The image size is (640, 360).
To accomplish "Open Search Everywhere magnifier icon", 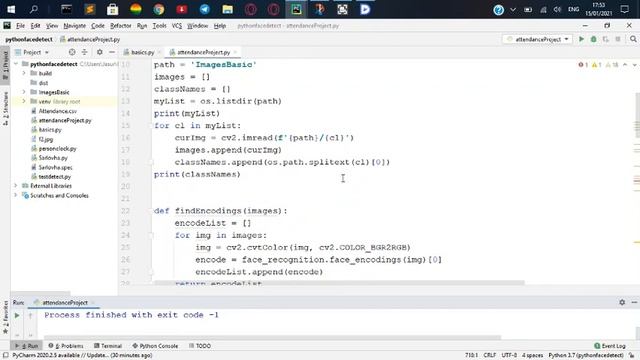I will tap(633, 39).
